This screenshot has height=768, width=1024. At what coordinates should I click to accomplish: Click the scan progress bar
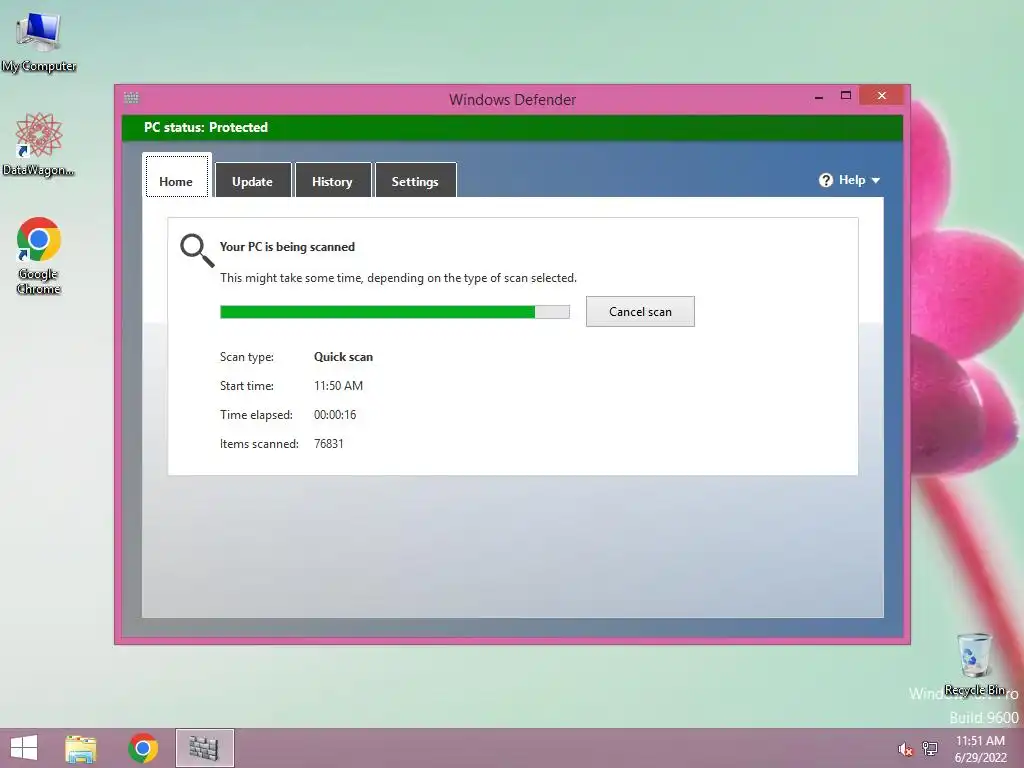pyautogui.click(x=394, y=312)
